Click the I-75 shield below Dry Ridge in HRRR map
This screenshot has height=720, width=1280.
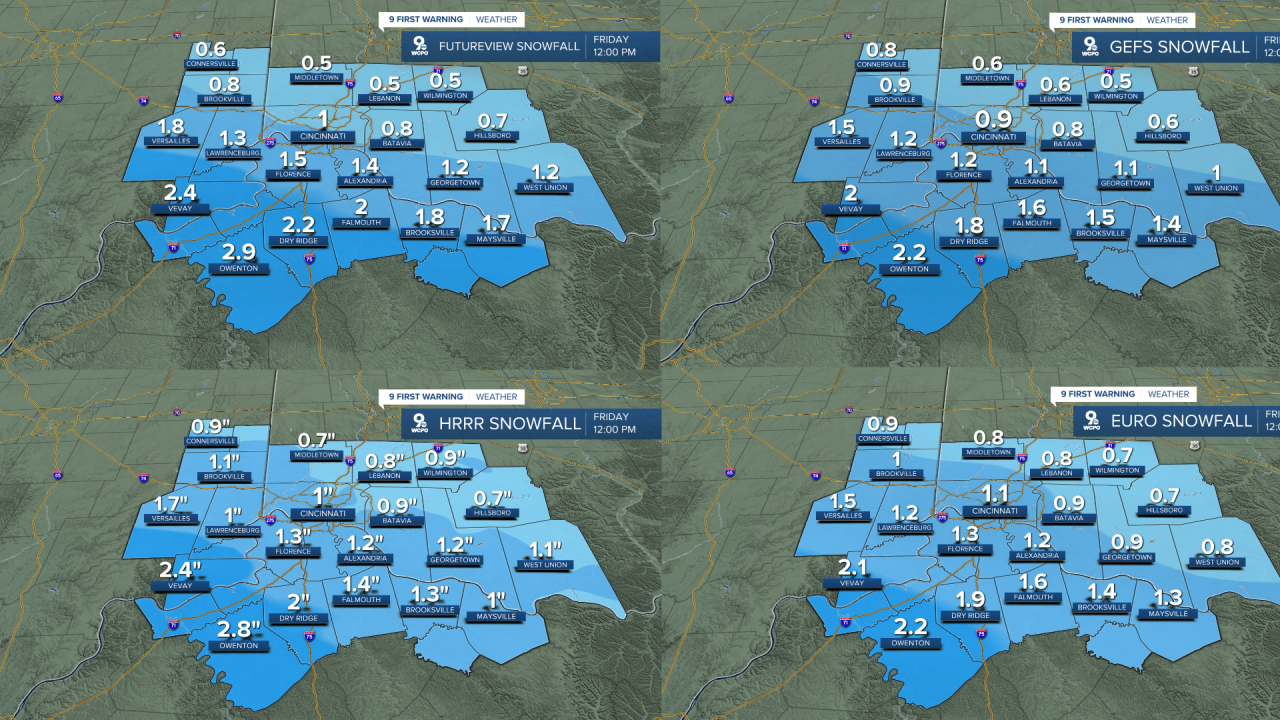[x=308, y=635]
